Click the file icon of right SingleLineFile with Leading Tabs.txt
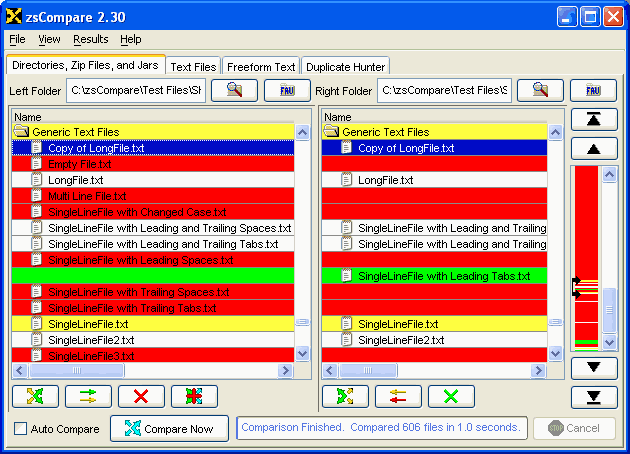The image size is (630, 454). pyautogui.click(x=346, y=276)
